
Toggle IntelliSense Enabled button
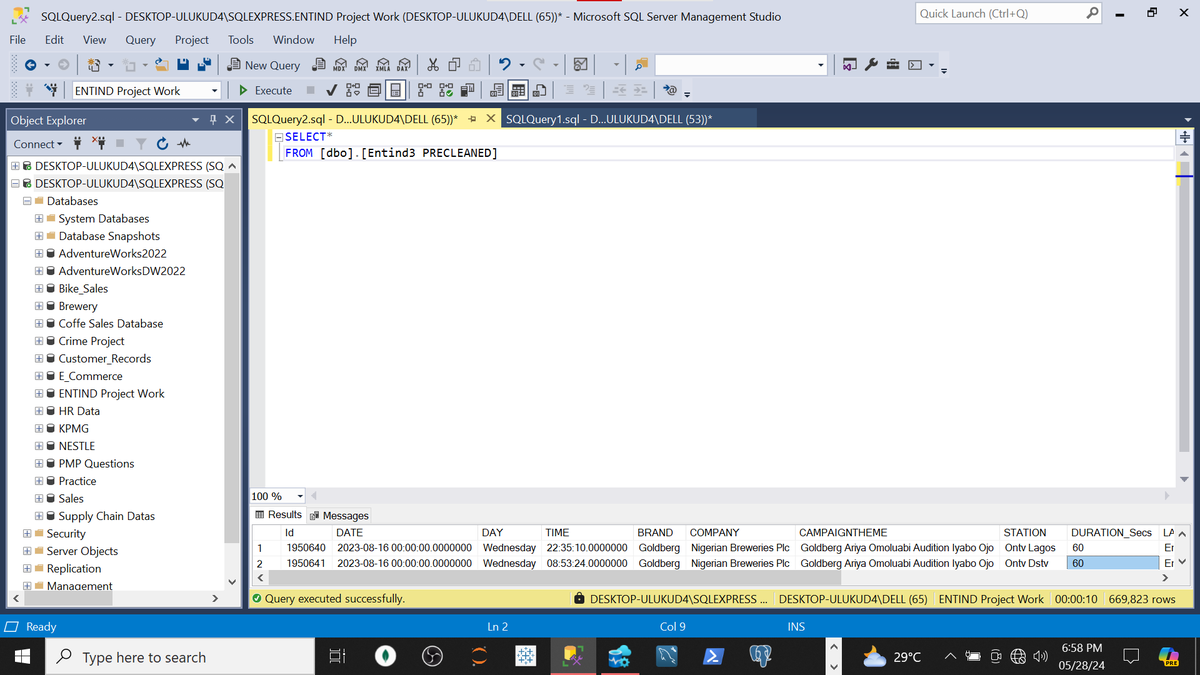395,90
